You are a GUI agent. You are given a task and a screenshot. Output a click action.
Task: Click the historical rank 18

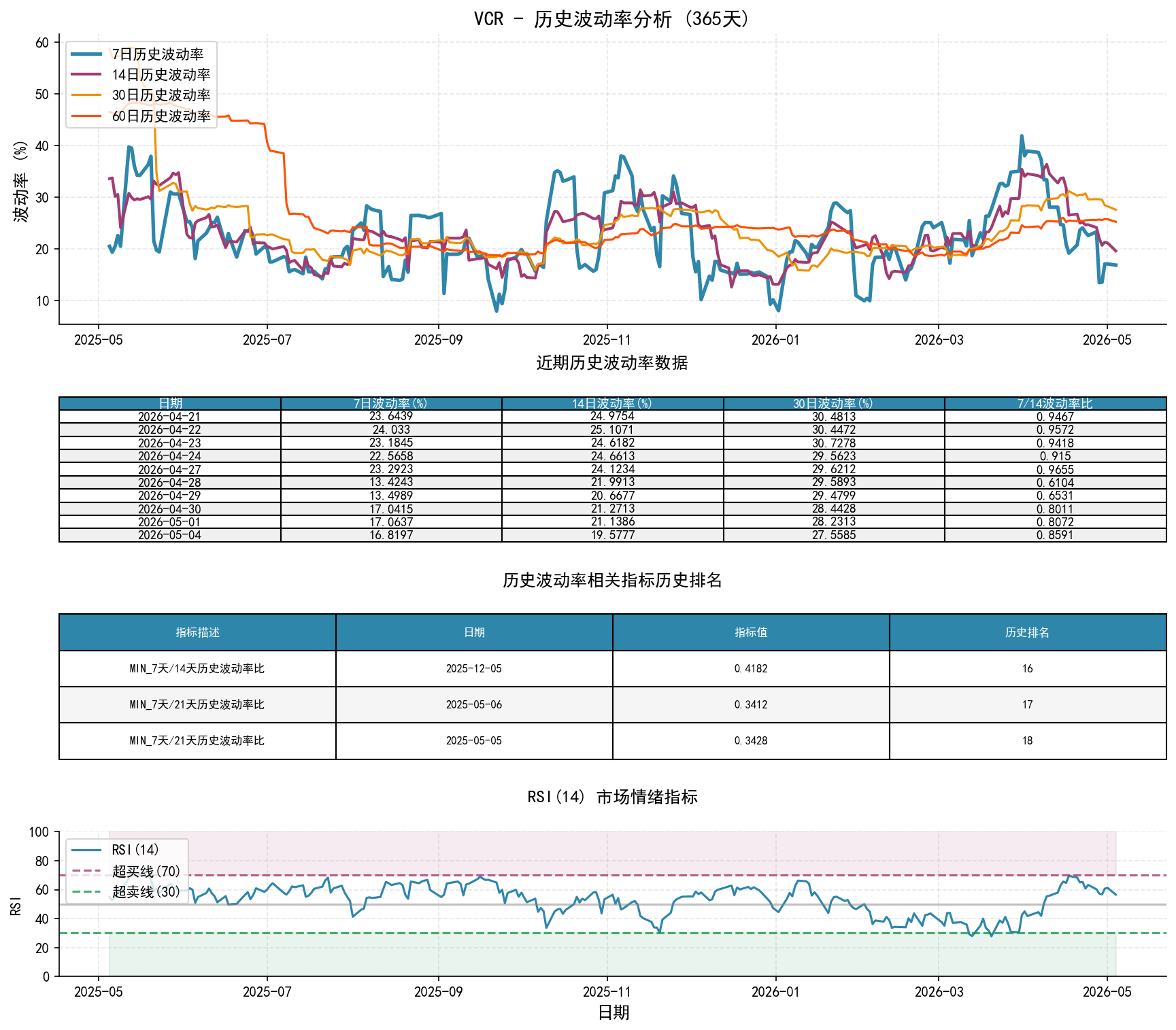point(1027,740)
